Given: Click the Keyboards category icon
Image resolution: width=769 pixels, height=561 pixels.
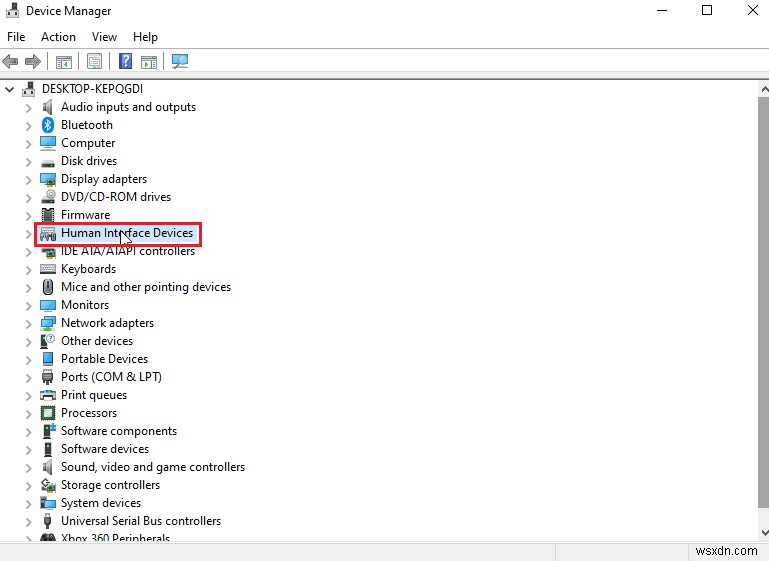Looking at the screenshot, I should pyautogui.click(x=48, y=269).
